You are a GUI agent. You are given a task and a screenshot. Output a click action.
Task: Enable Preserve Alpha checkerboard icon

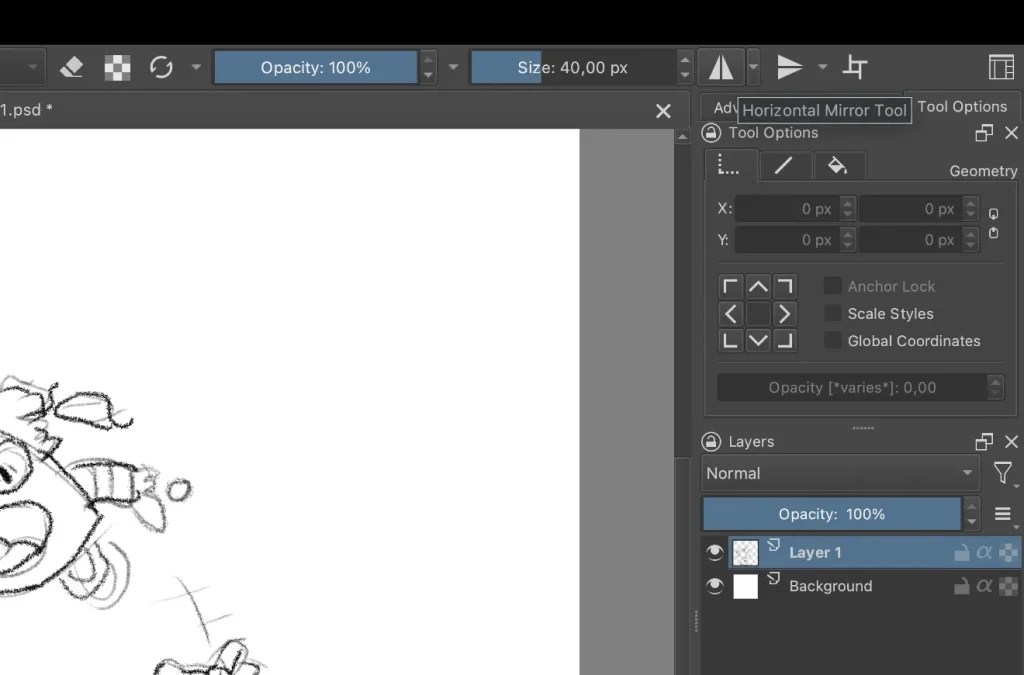pos(116,67)
